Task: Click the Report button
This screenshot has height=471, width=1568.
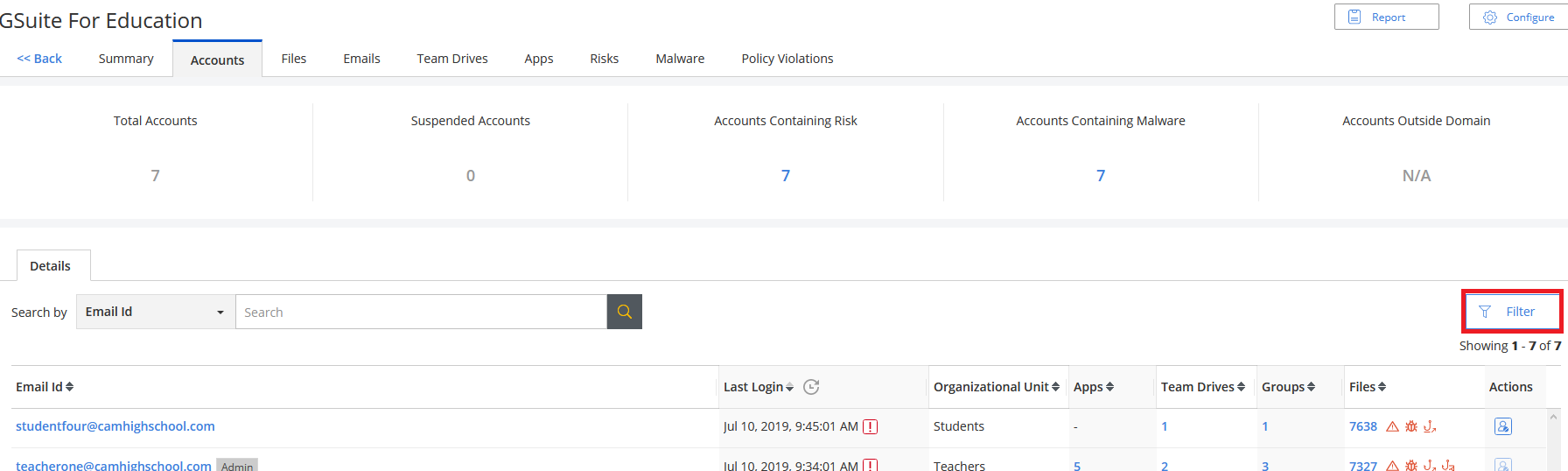Action: tap(1386, 17)
